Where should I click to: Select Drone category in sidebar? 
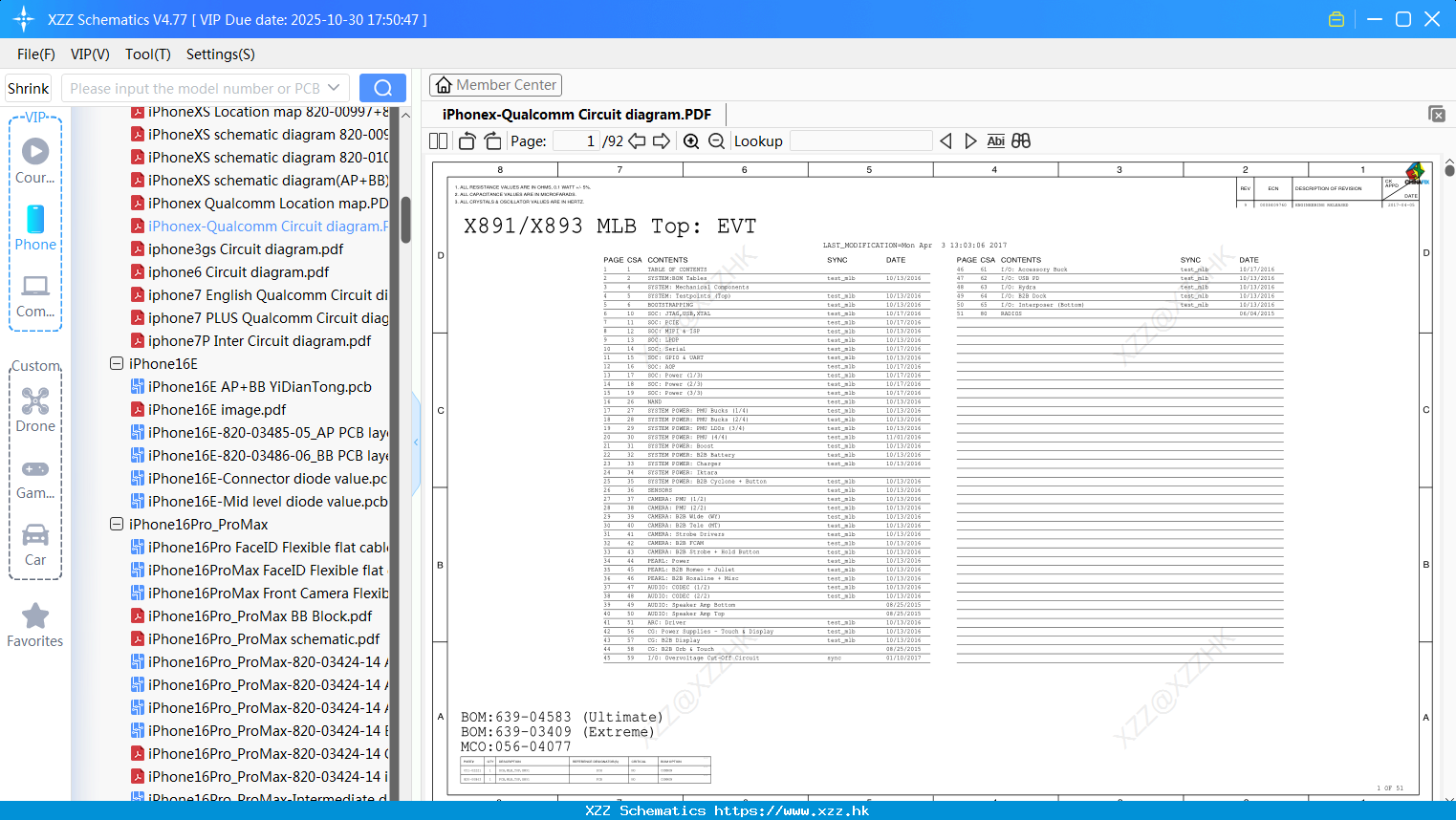point(35,410)
